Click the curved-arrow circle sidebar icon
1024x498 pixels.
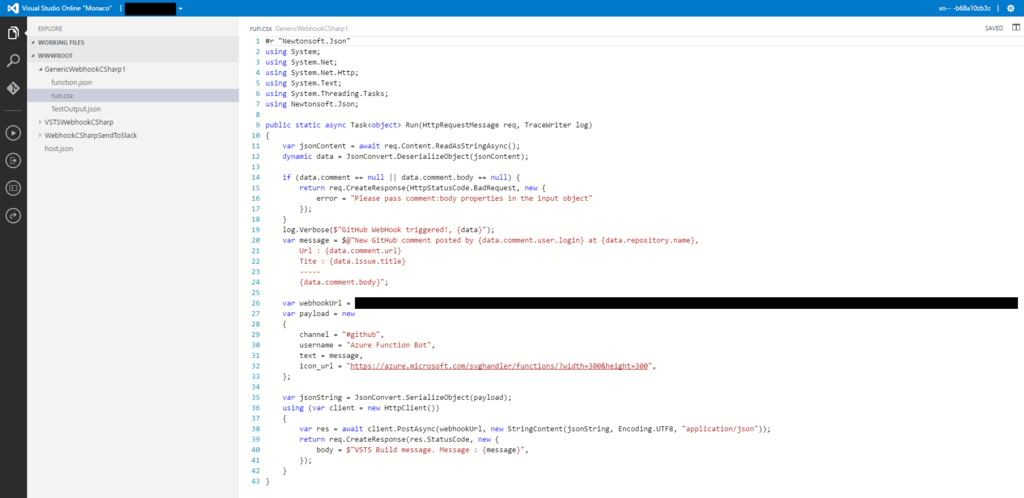point(12,215)
